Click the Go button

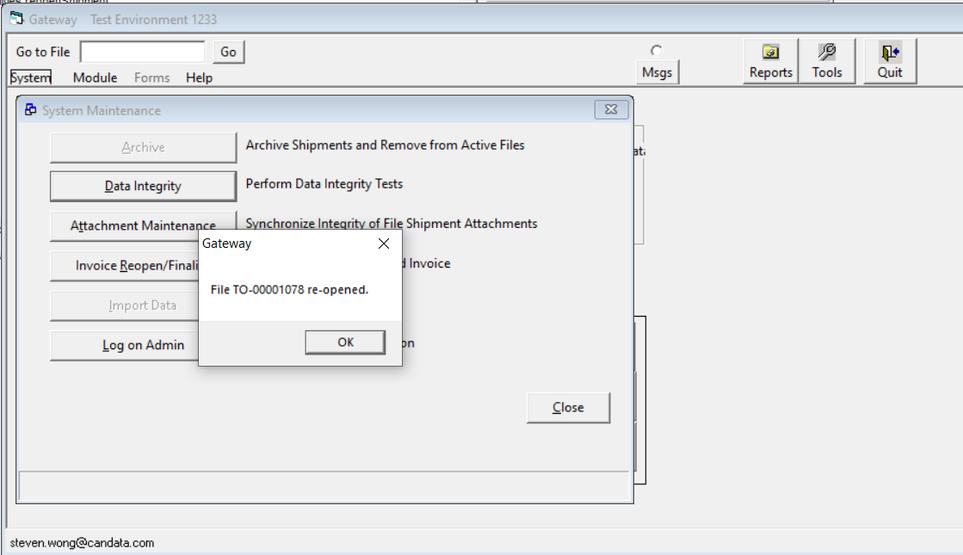[x=228, y=52]
